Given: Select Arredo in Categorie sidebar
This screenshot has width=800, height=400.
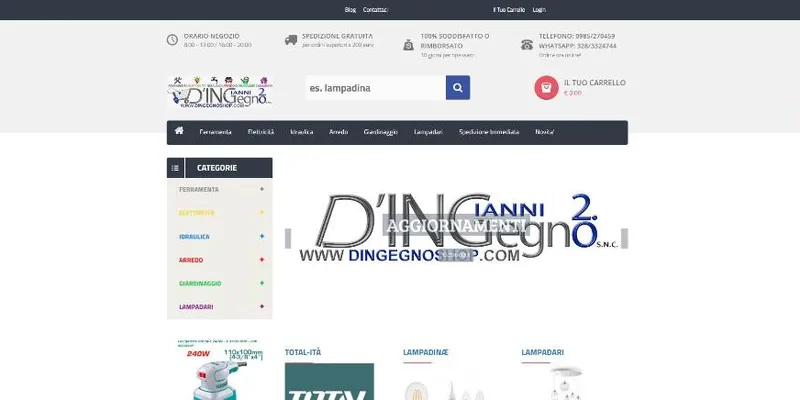Looking at the screenshot, I should pos(191,260).
